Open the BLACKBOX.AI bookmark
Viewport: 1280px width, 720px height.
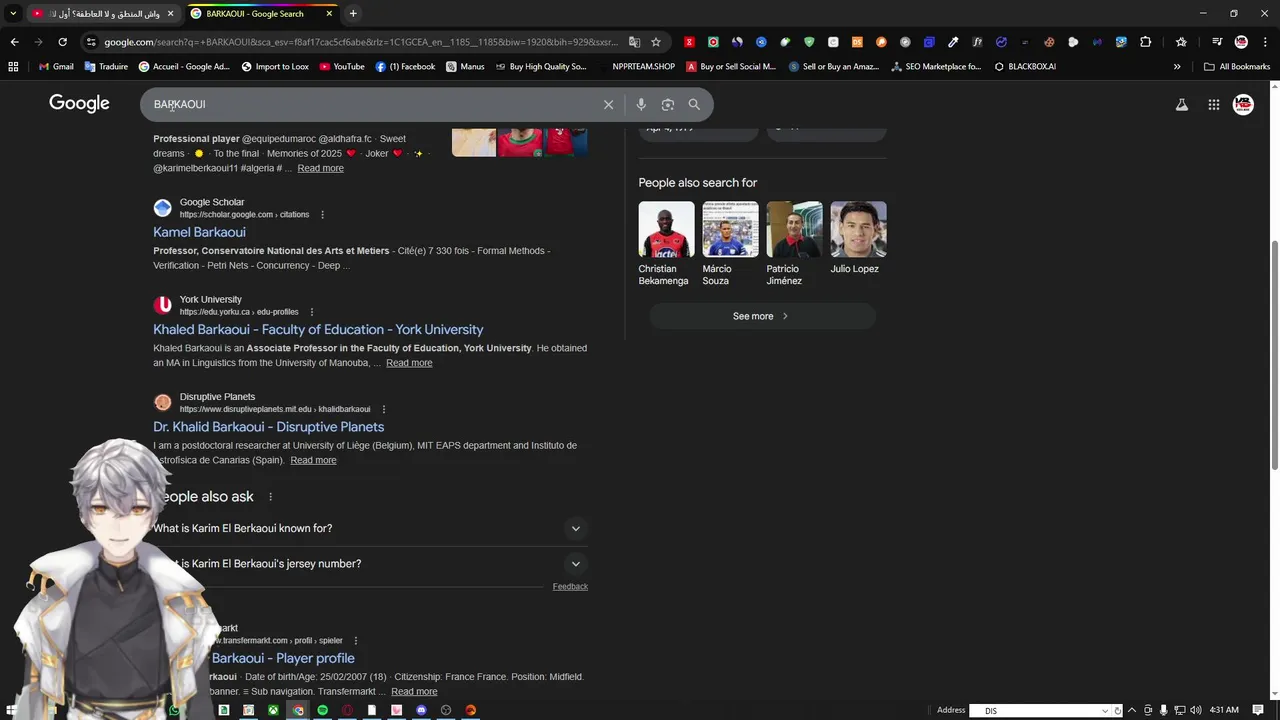click(1025, 67)
